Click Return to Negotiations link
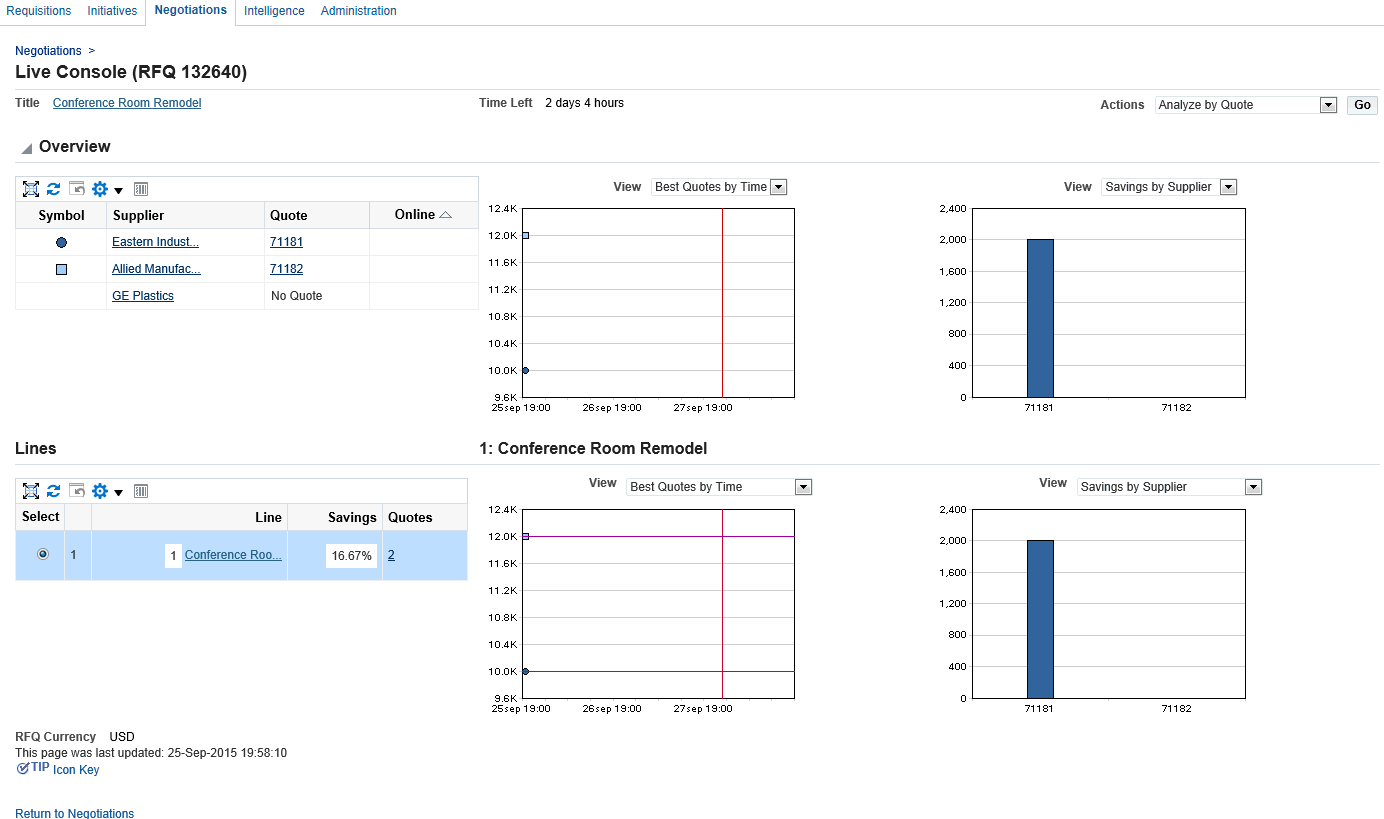1384x819 pixels. click(x=75, y=813)
